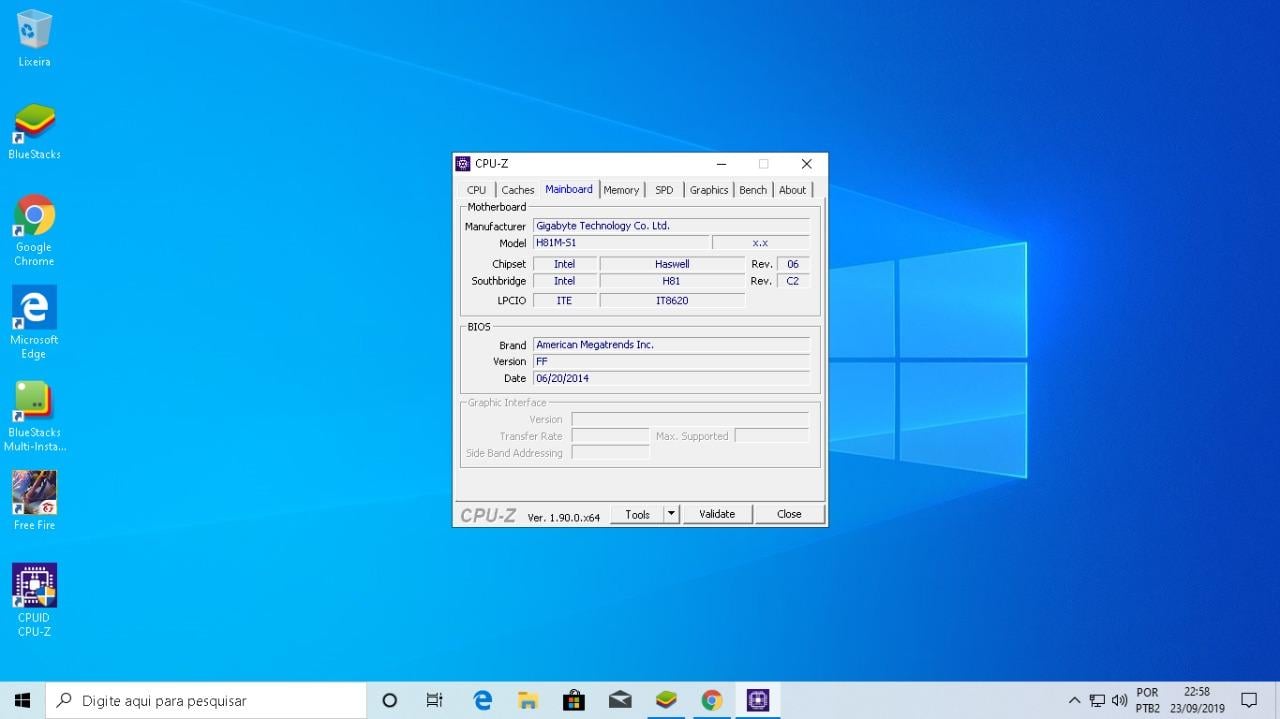Click the chipset revision value 06
This screenshot has width=1280, height=719.
point(793,264)
